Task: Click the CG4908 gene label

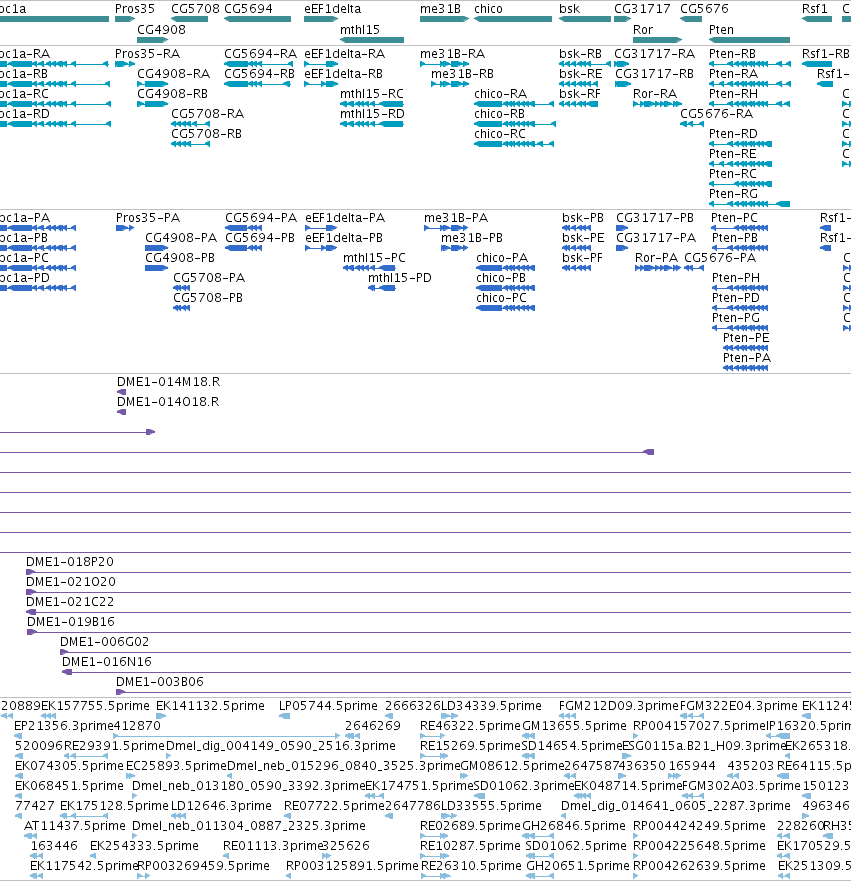Action: click(x=161, y=30)
